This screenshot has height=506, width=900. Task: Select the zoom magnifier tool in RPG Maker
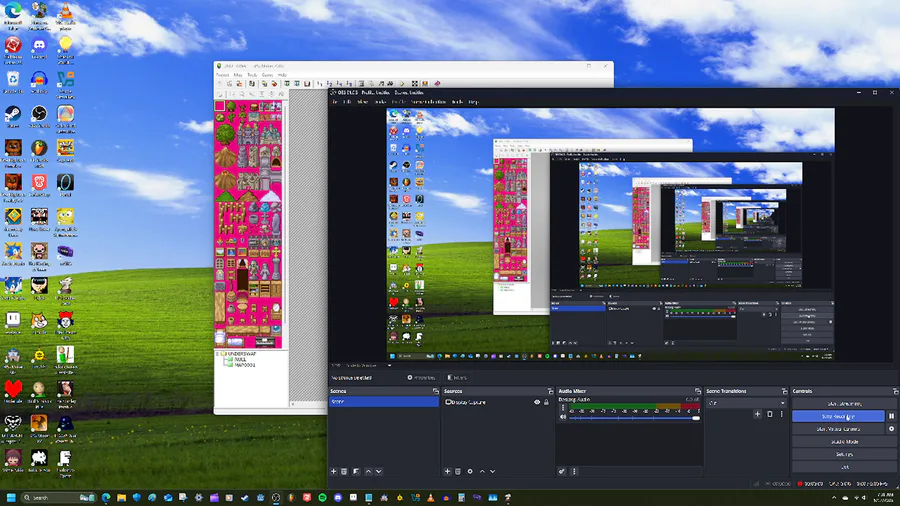(x=242, y=94)
